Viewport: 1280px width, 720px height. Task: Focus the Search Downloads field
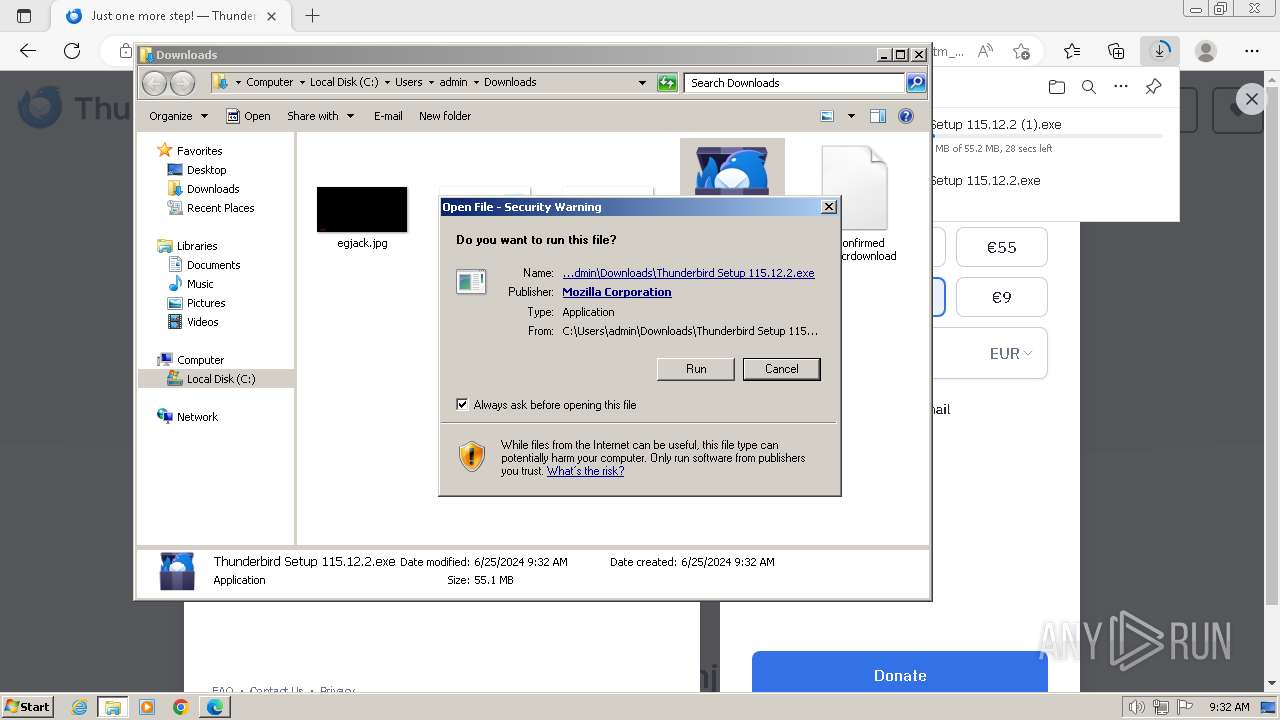point(795,83)
